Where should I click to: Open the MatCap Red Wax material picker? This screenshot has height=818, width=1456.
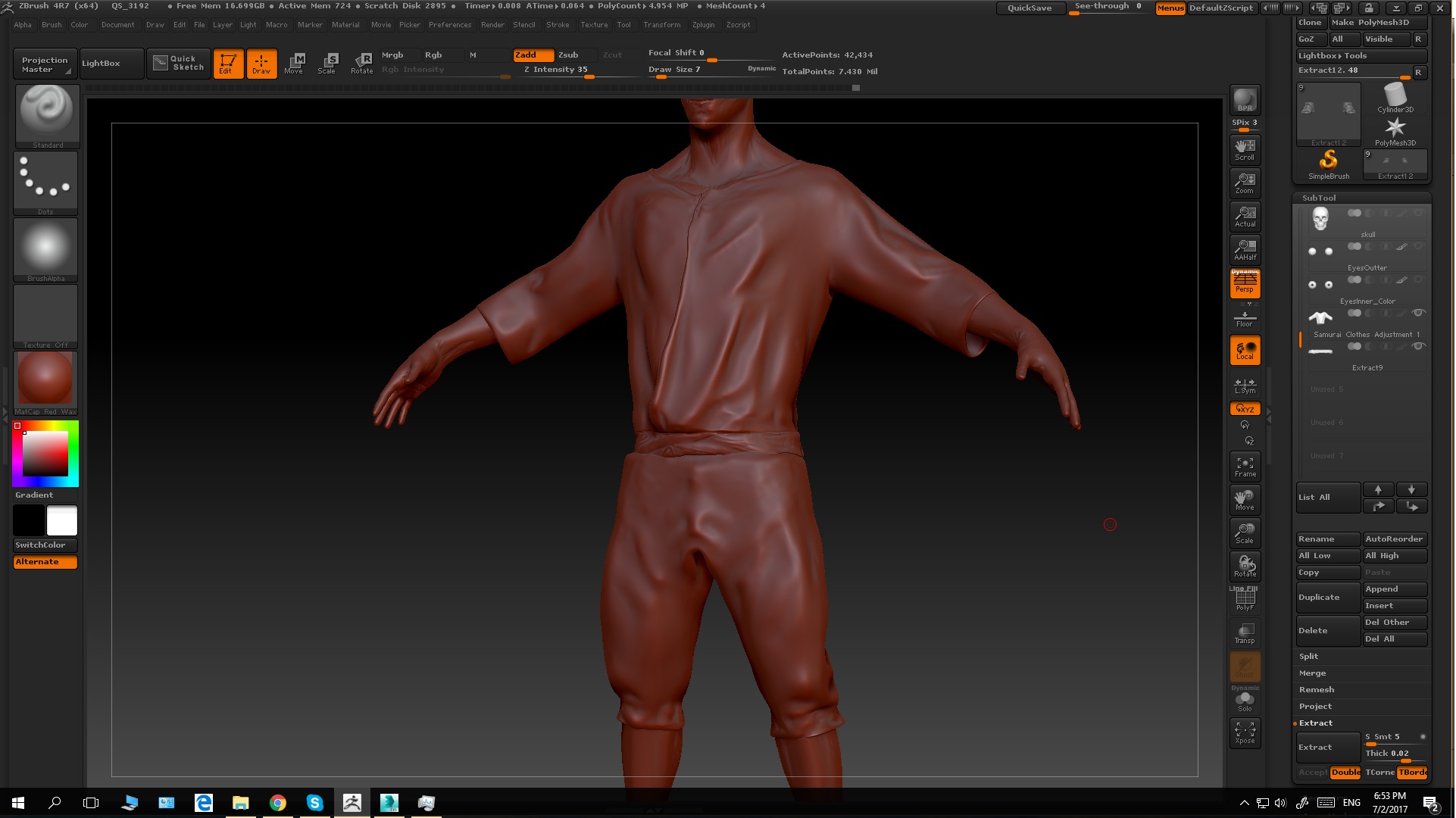point(46,382)
